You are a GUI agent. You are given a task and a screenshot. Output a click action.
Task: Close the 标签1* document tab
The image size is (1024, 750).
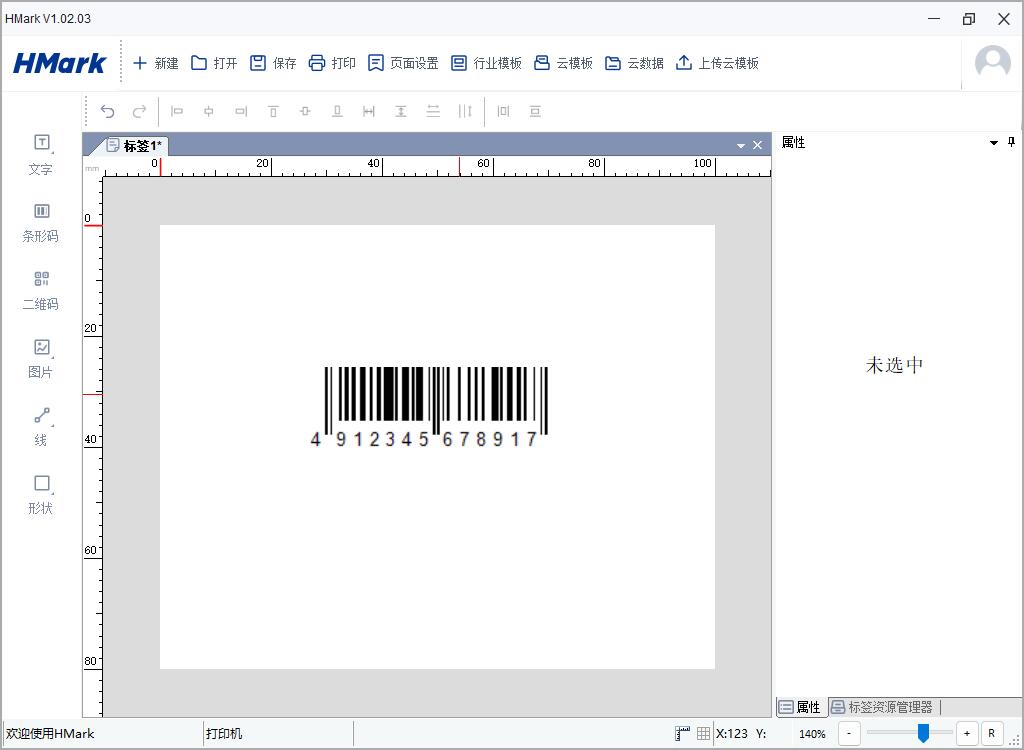(758, 145)
